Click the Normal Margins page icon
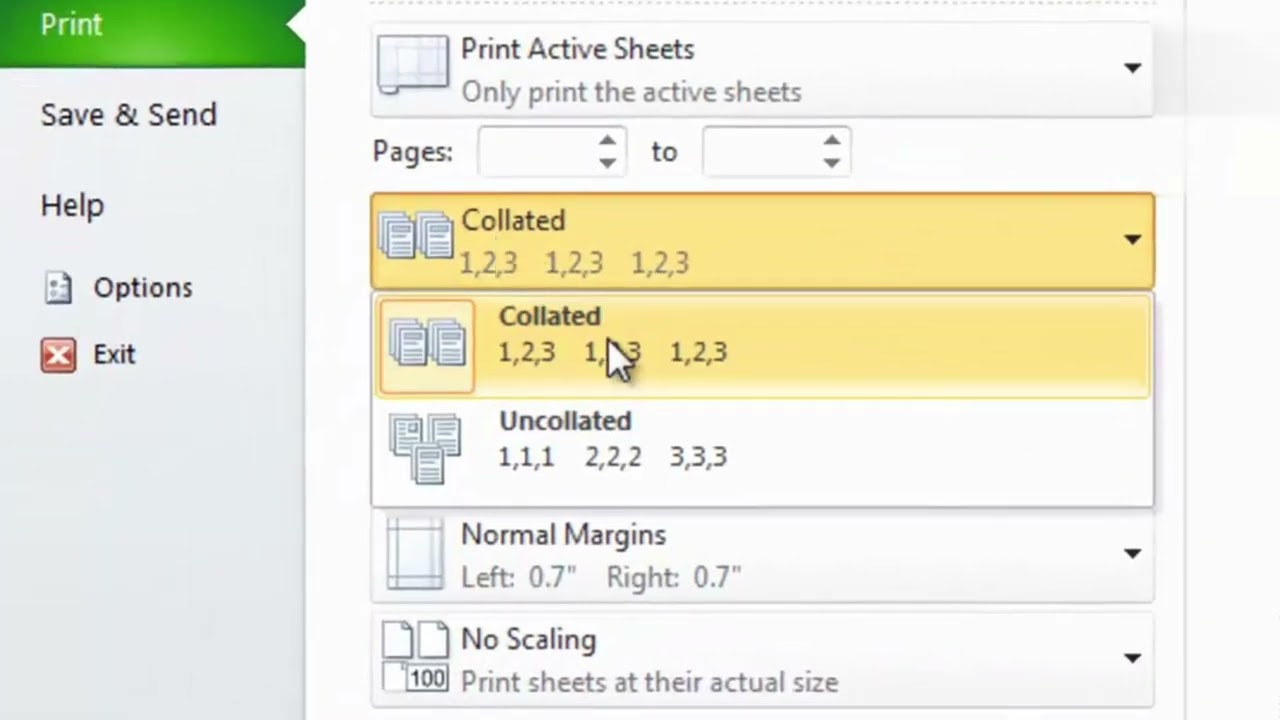 tap(414, 554)
